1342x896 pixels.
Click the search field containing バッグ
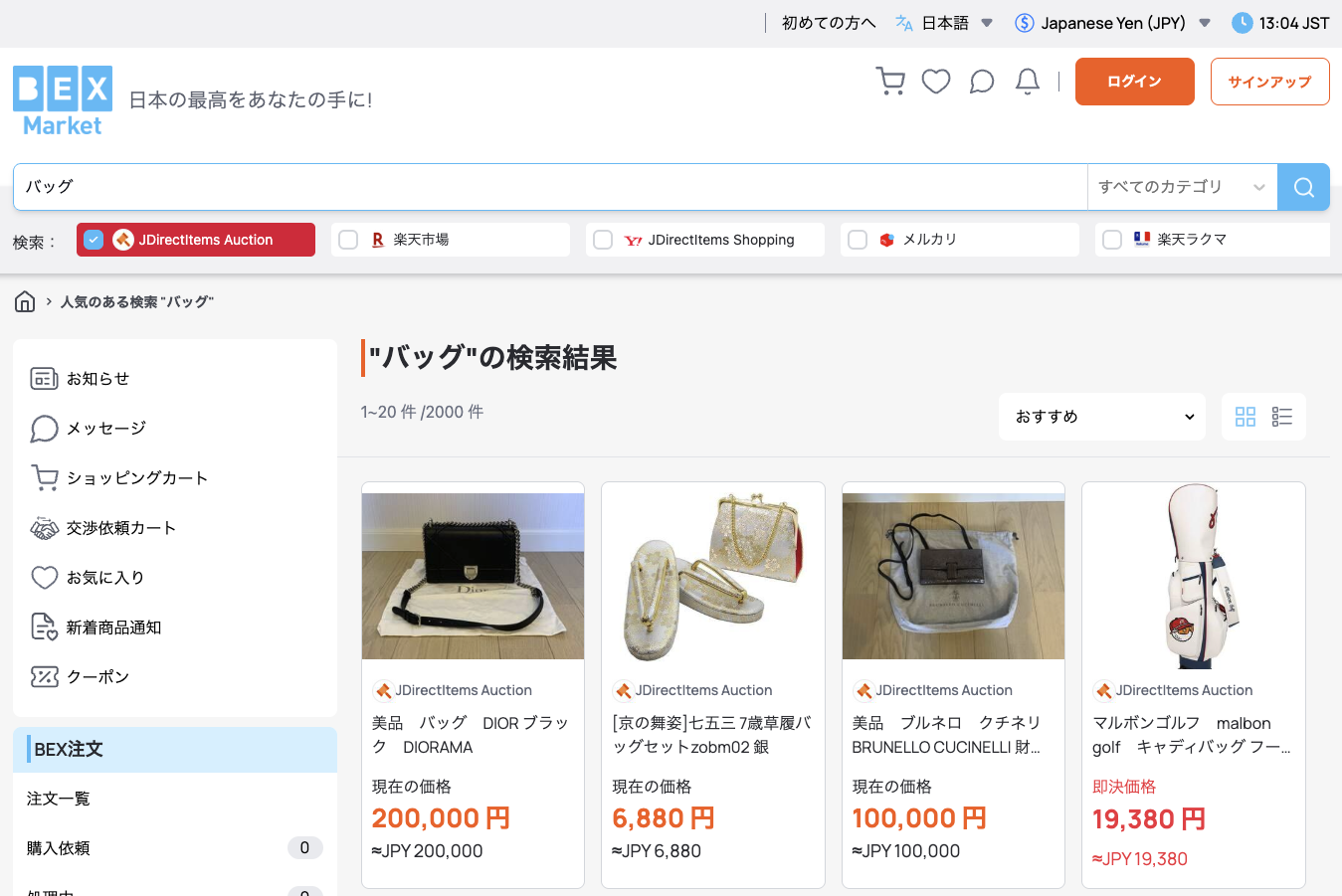click(550, 187)
